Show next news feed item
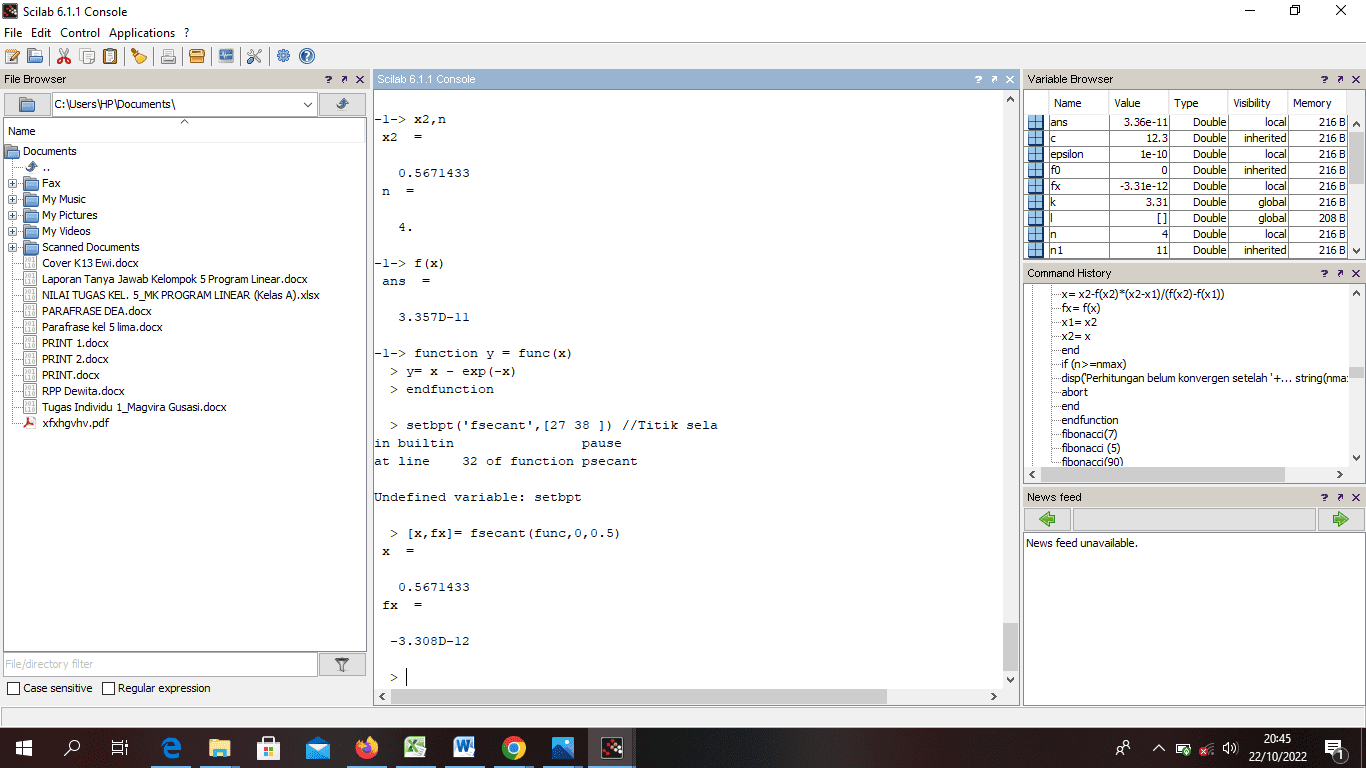 pyautogui.click(x=1341, y=519)
